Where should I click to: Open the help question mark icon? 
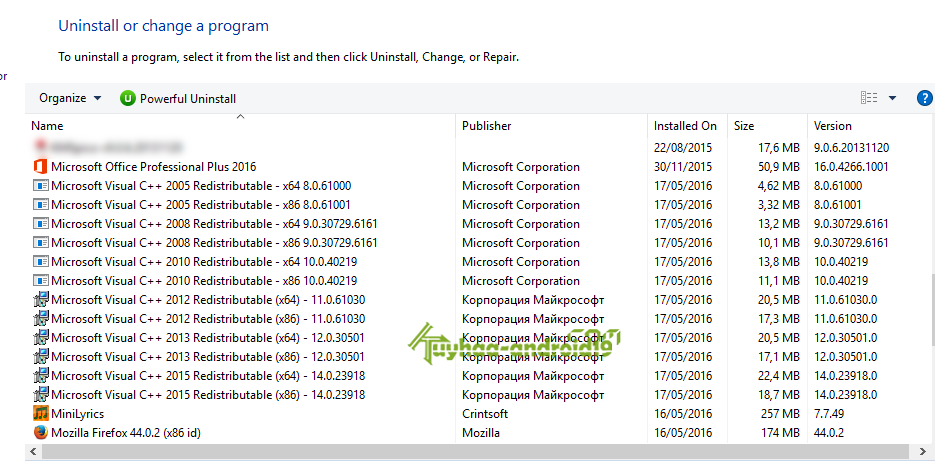(924, 98)
